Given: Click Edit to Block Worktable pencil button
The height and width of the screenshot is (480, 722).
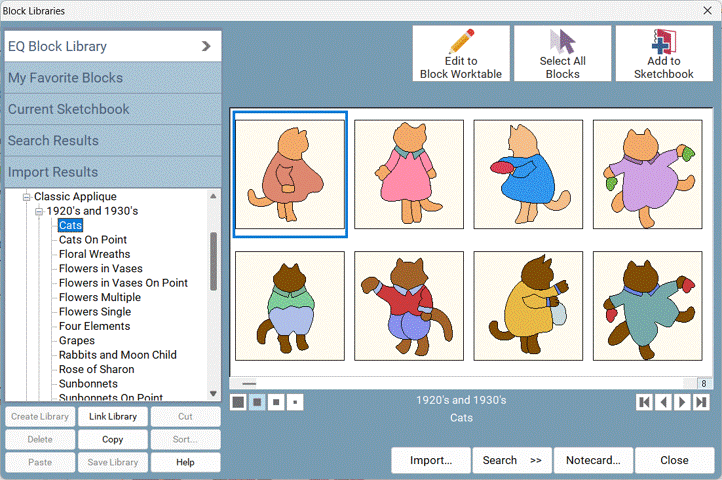Looking at the screenshot, I should pyautogui.click(x=461, y=54).
